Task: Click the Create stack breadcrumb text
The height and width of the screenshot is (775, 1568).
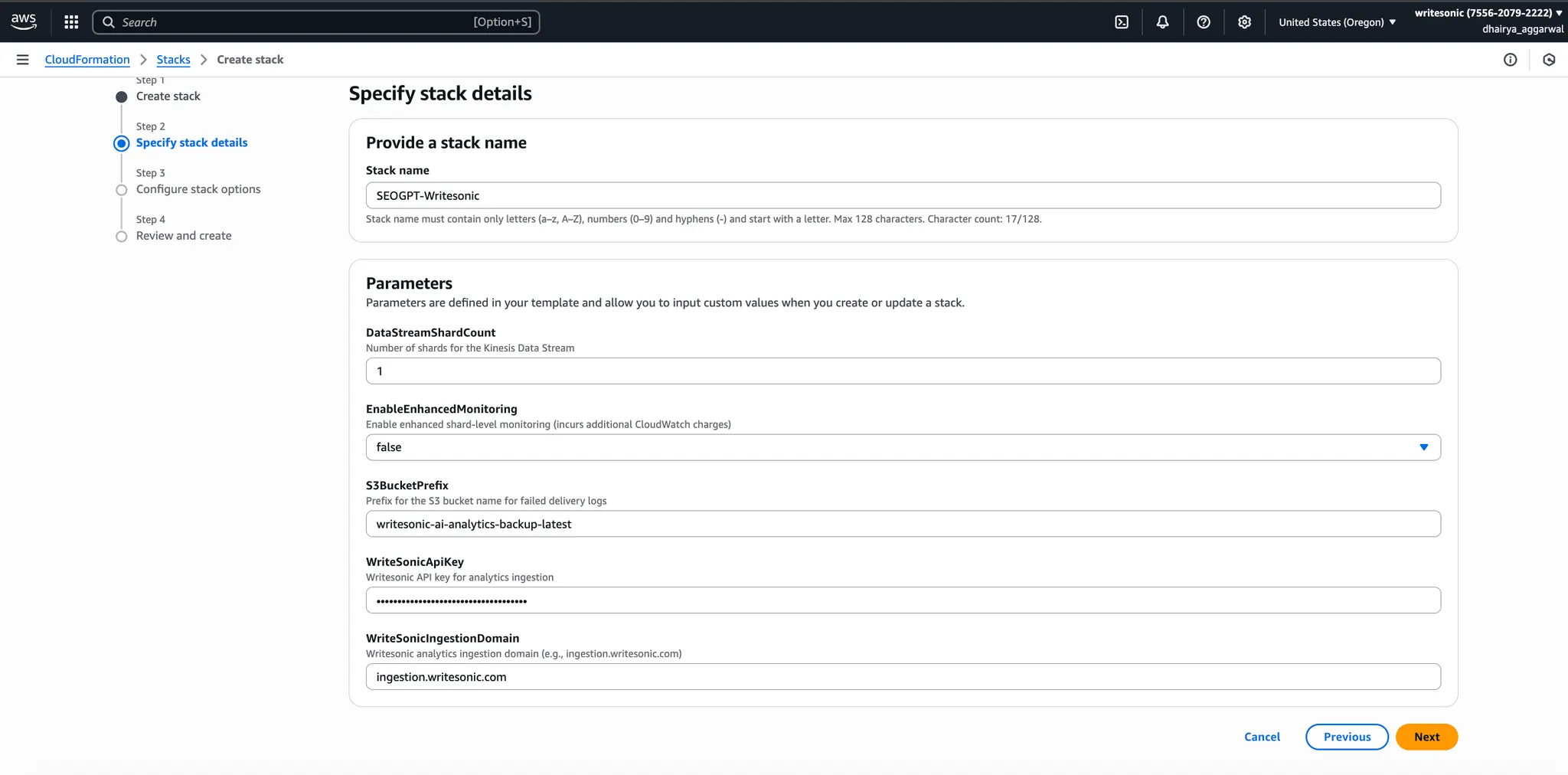Action: coord(250,60)
